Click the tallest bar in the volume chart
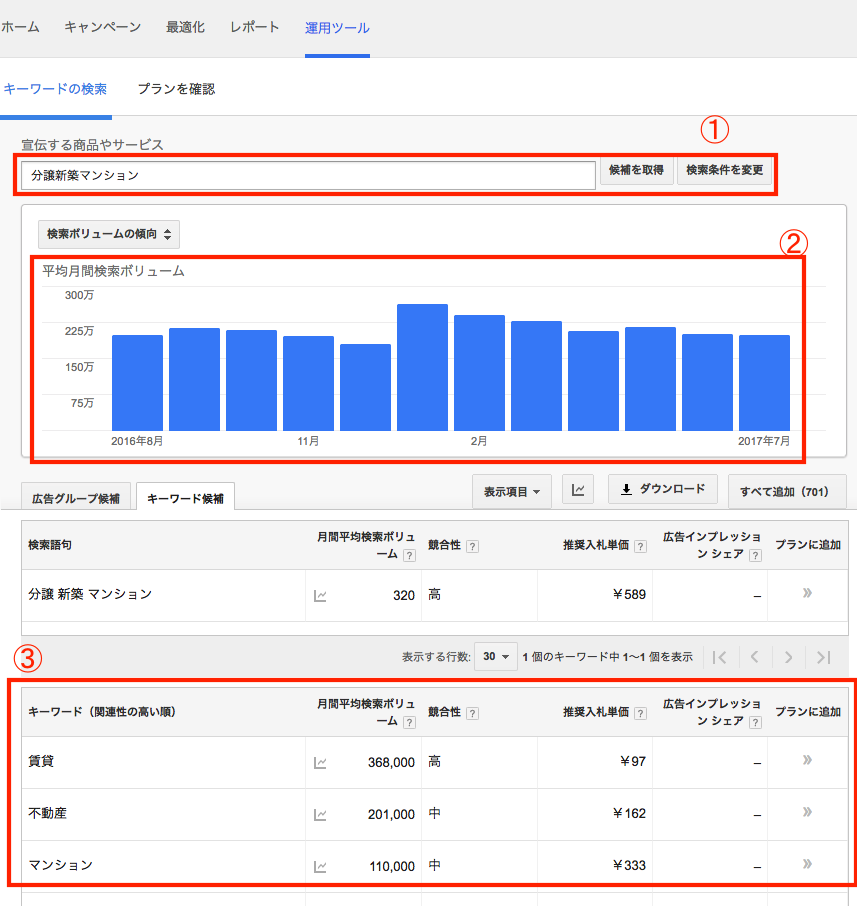Screen dimensions: 857x906 point(422,367)
